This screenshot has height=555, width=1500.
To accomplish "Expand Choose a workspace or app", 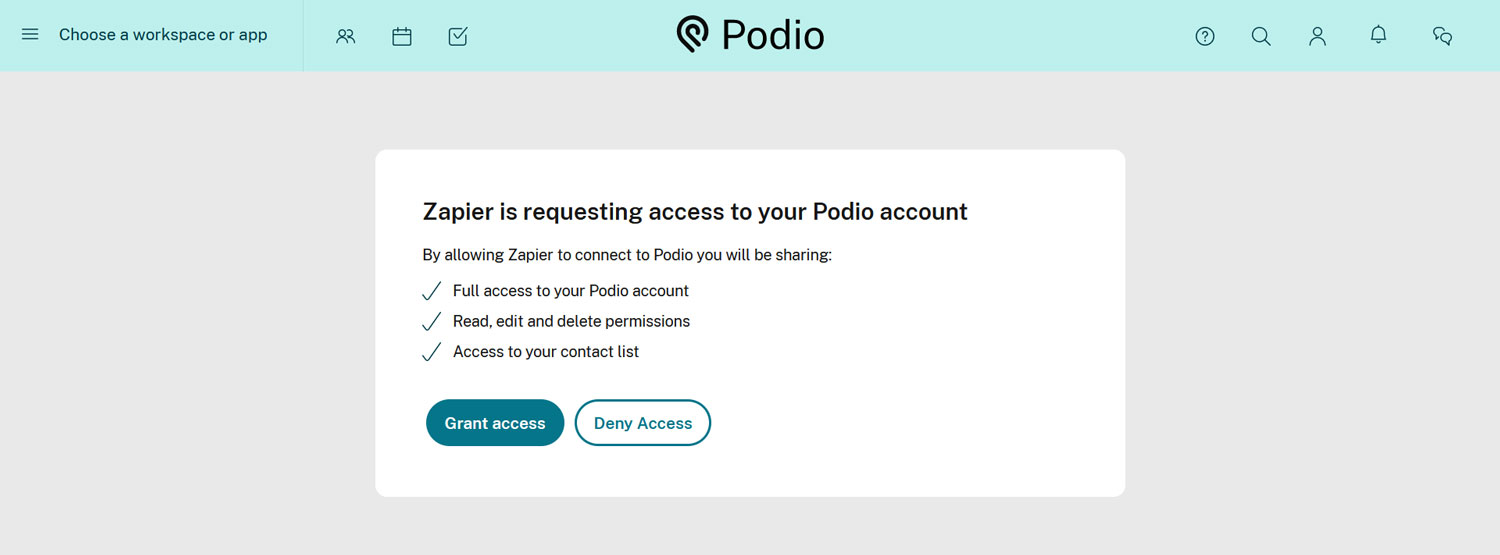I will pyautogui.click(x=163, y=35).
